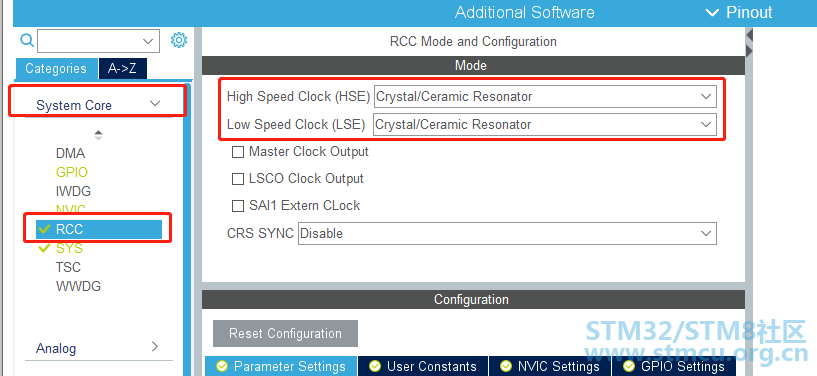Viewport: 817px width, 376px height.
Task: Select NVIC in System Core list
Action: (x=71, y=209)
